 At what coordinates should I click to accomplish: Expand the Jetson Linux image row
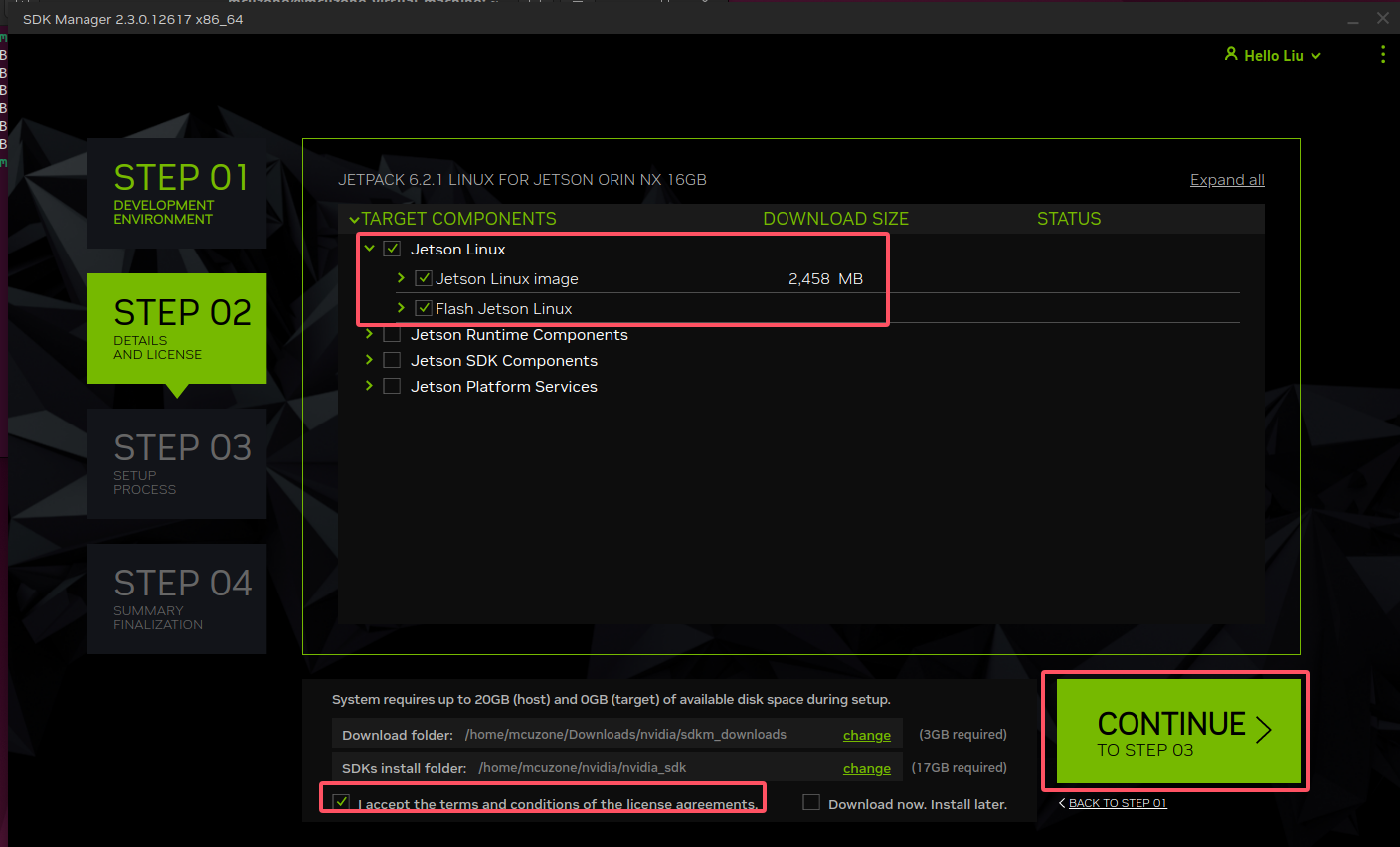[x=401, y=278]
